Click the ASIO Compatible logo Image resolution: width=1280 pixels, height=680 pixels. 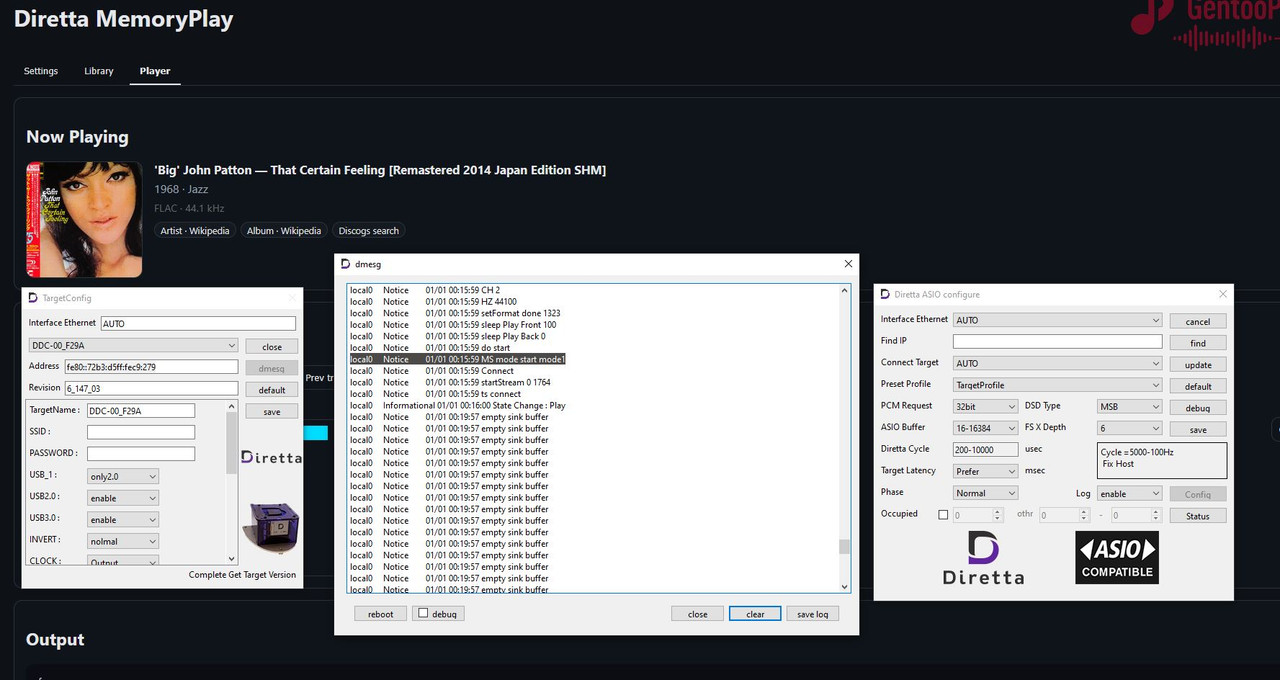[x=1117, y=558]
